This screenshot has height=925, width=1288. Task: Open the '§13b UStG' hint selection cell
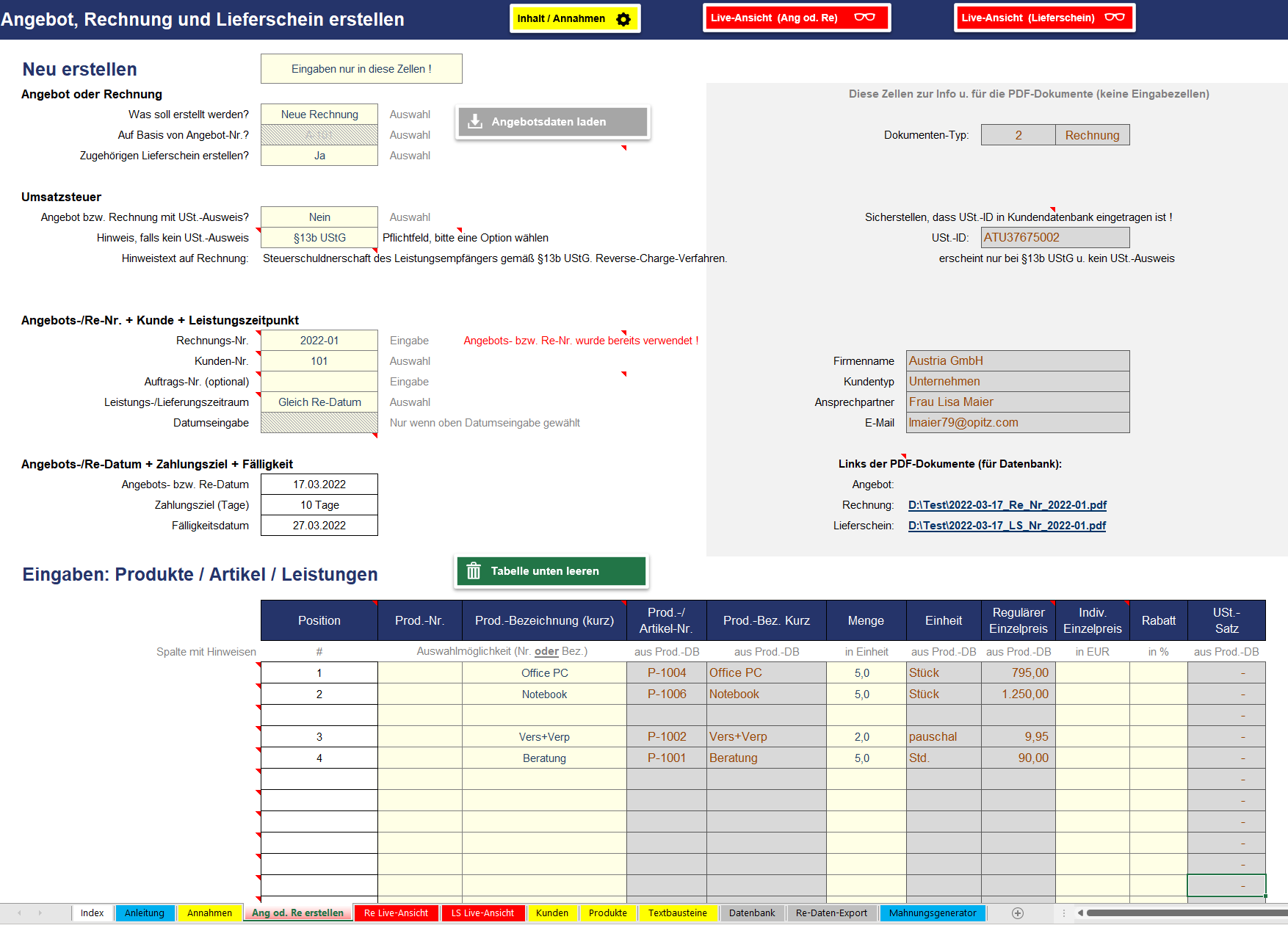point(319,238)
